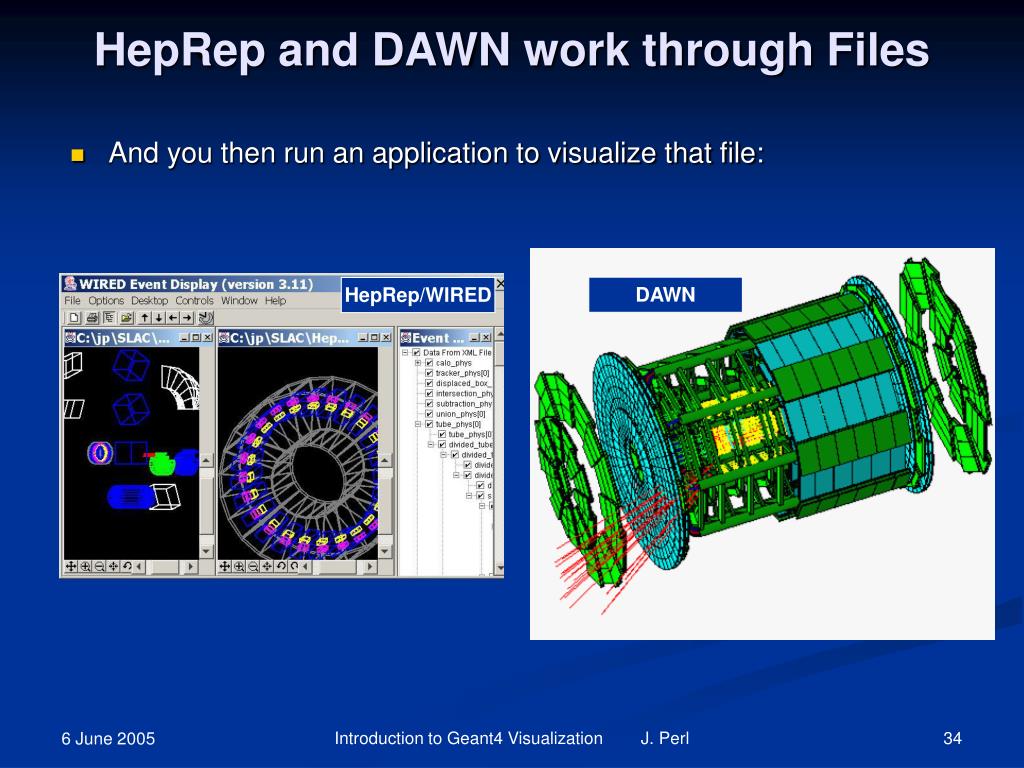This screenshot has height=768, width=1024.
Task: Open the Options menu
Action: 106,300
